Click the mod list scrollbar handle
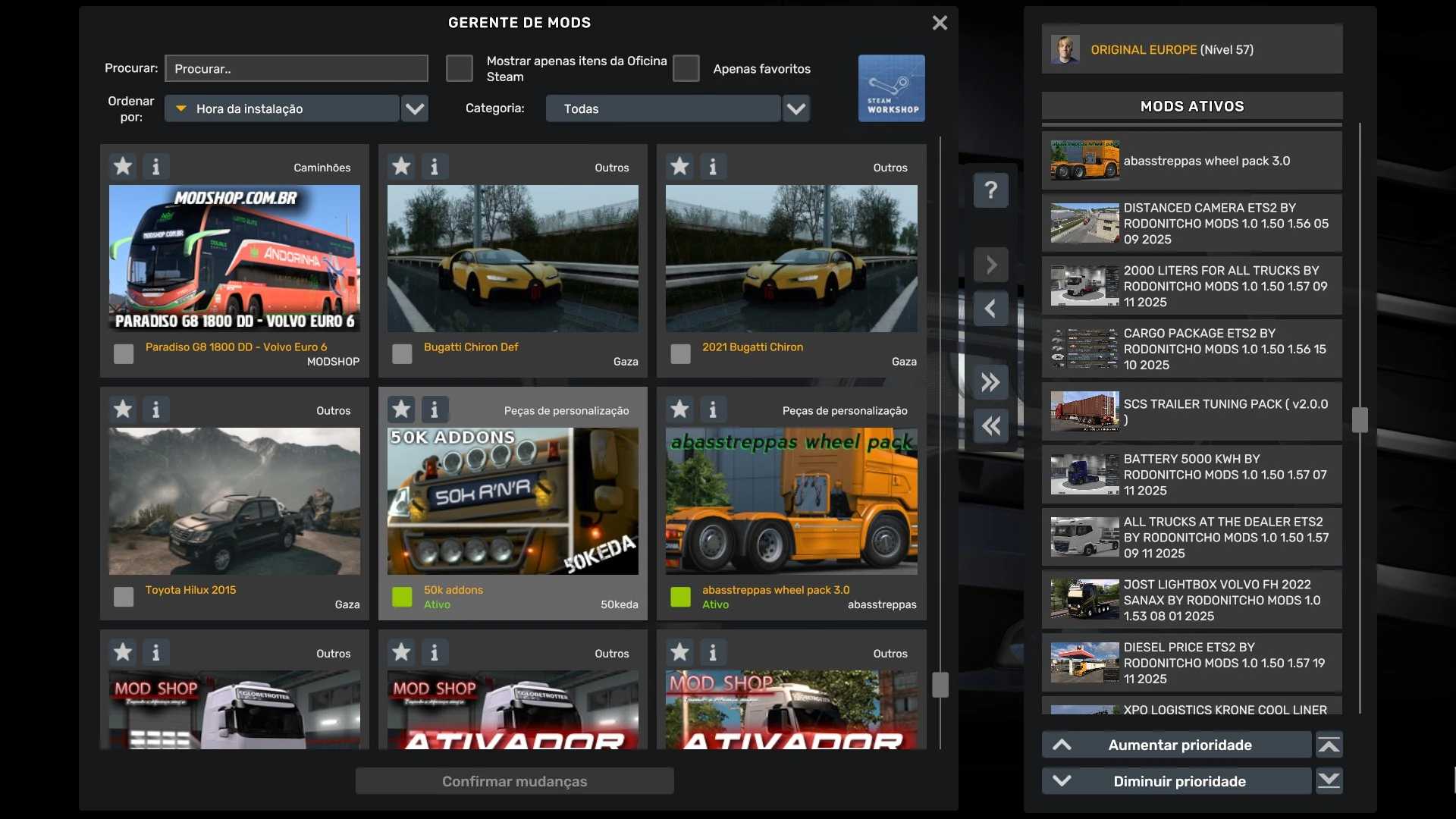The height and width of the screenshot is (819, 1456). coord(940,685)
